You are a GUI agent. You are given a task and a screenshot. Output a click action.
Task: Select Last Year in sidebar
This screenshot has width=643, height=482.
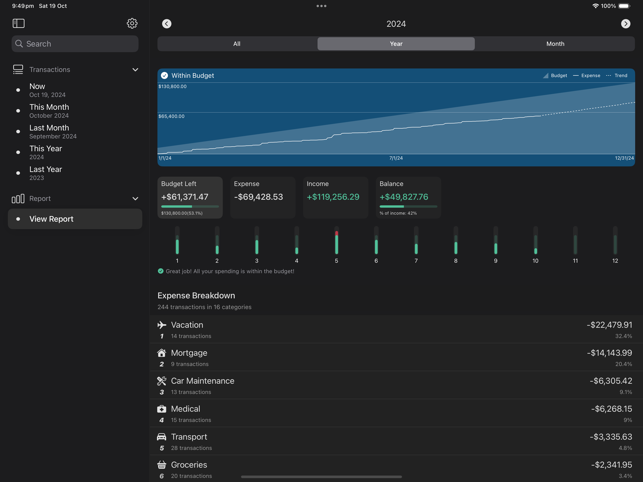[75, 173]
